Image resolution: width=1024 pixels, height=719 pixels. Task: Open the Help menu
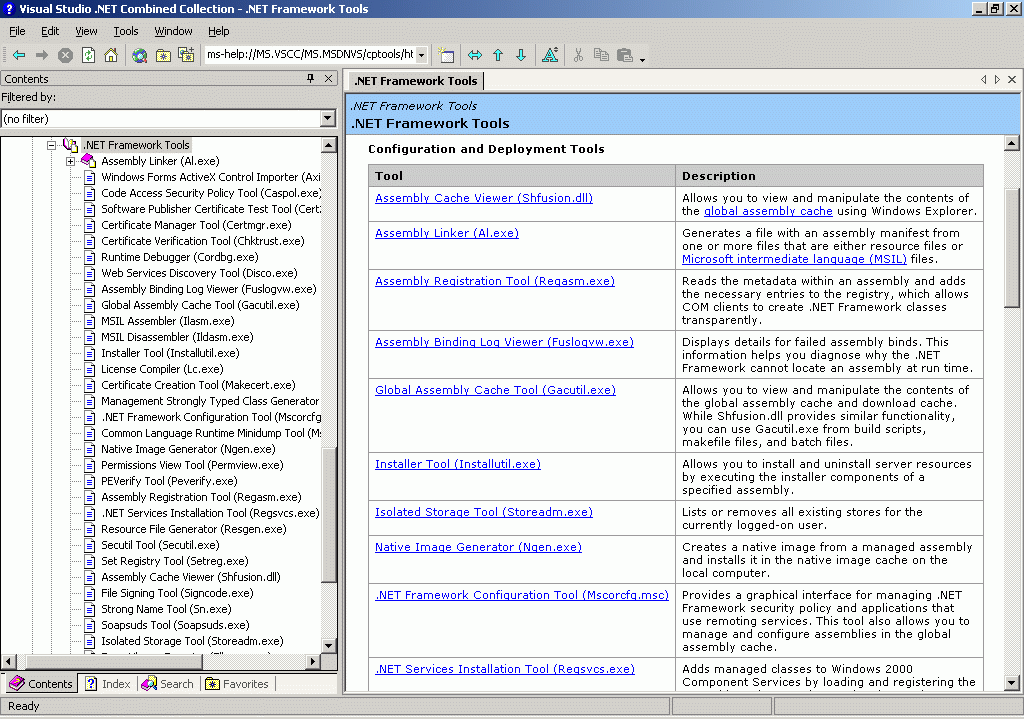(x=219, y=31)
